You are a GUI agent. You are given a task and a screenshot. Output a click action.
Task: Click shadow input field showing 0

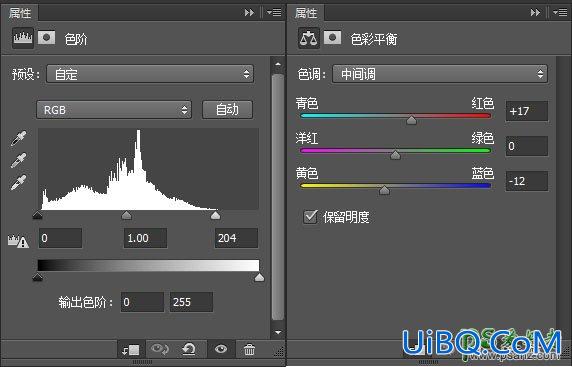click(60, 238)
